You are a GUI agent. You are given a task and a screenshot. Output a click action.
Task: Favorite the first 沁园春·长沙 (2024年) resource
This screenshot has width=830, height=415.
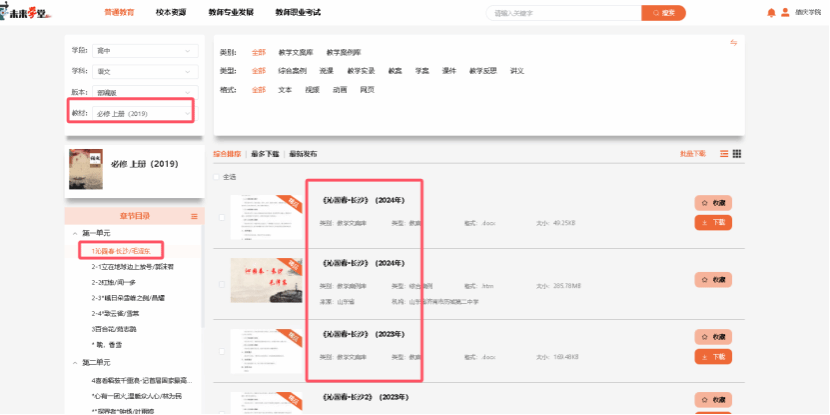click(714, 202)
